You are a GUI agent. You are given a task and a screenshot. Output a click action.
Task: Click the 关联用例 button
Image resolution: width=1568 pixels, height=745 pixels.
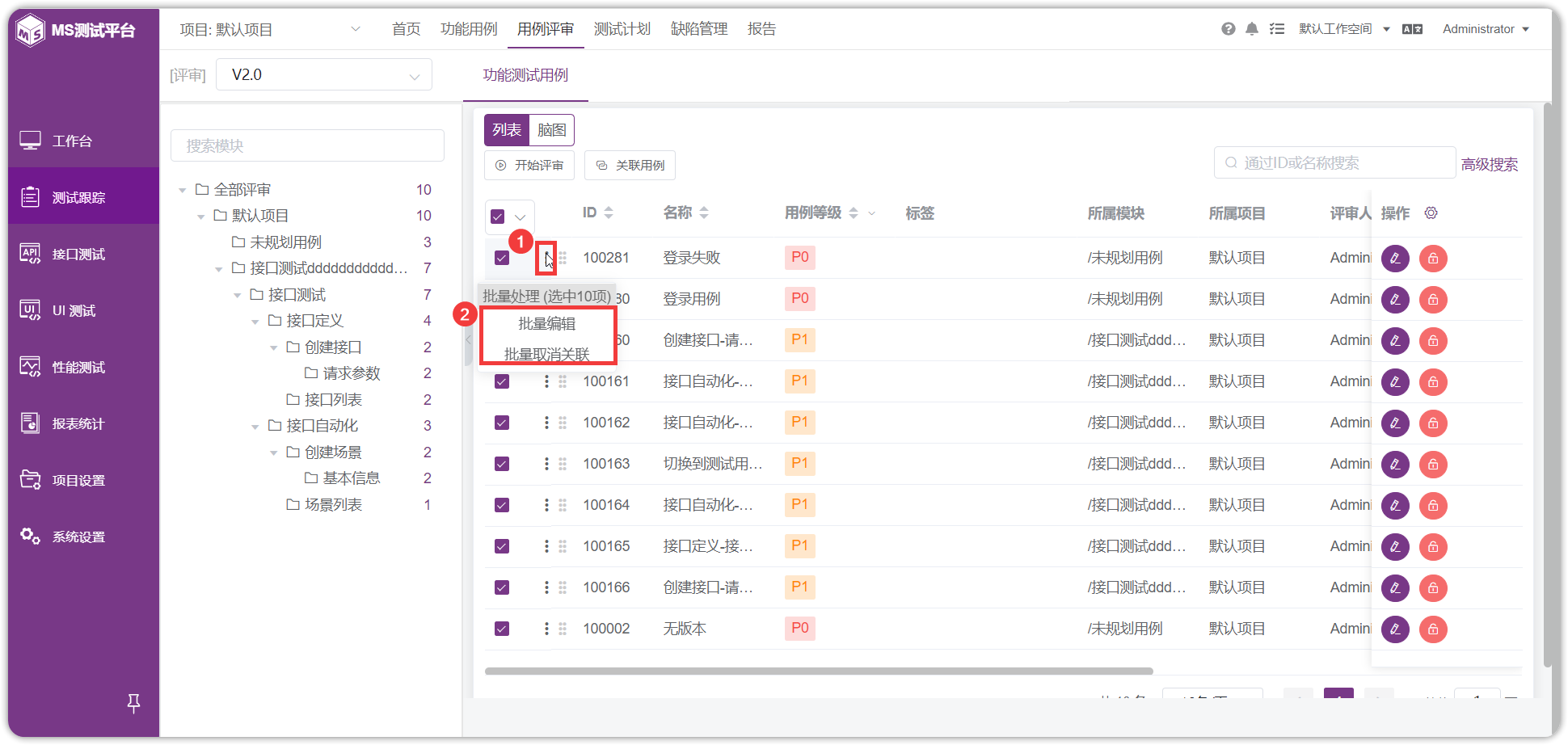(630, 165)
